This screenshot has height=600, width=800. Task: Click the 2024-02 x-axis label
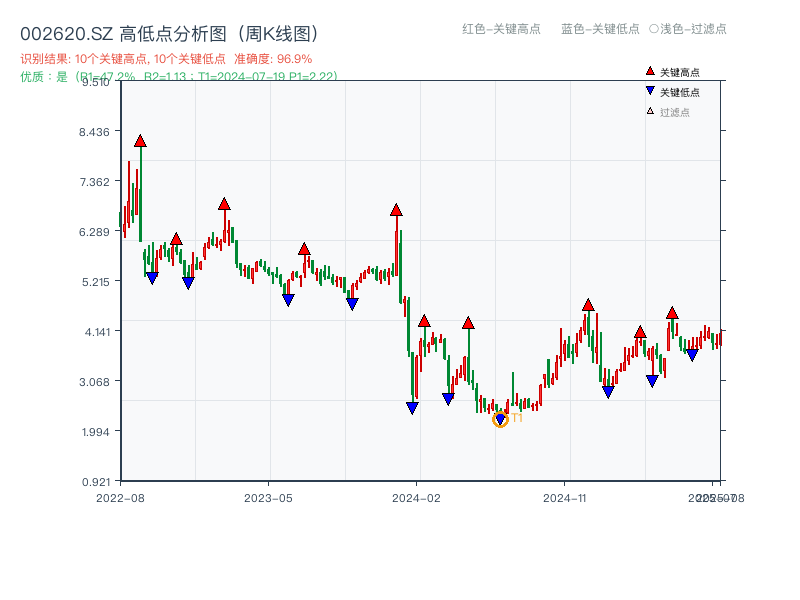click(416, 498)
